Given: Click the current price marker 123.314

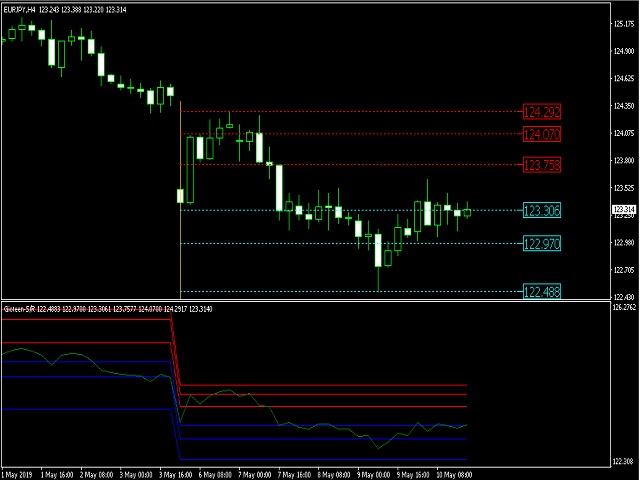Looking at the screenshot, I should pos(624,209).
